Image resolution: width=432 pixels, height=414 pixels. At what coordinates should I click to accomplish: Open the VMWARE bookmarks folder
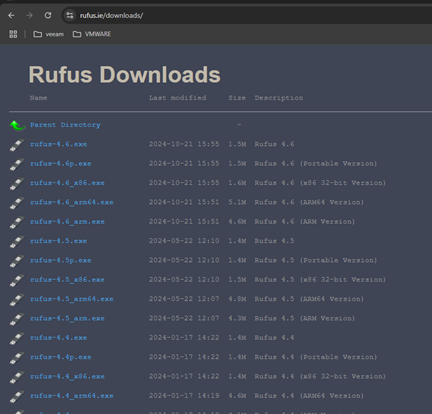tap(92, 34)
